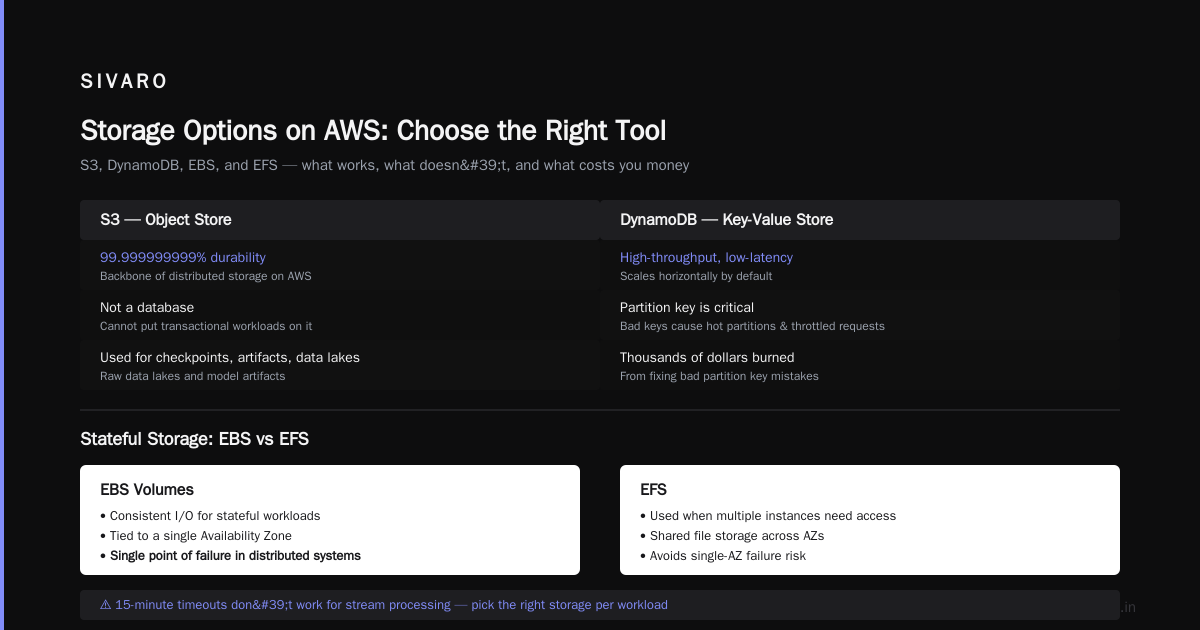The image size is (1200, 630).
Task: Click the 'EFS' card title
Action: point(653,489)
